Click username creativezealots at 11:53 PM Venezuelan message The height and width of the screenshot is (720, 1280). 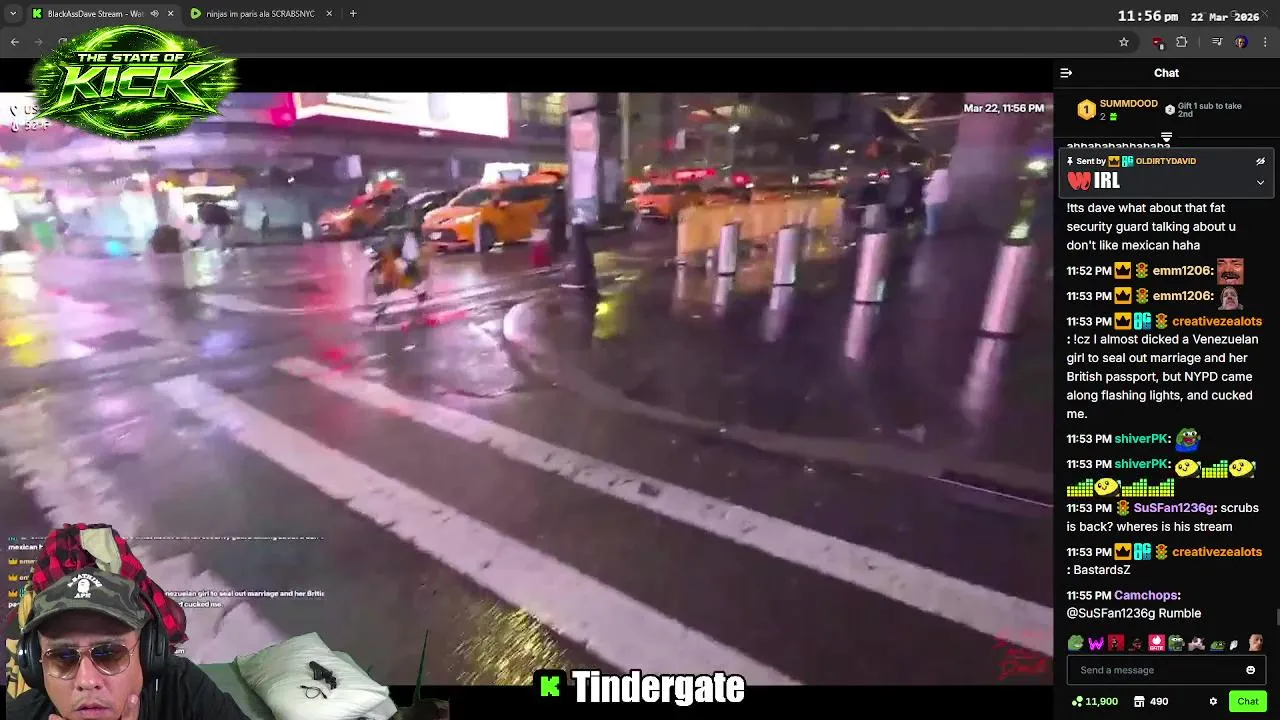coord(1216,321)
